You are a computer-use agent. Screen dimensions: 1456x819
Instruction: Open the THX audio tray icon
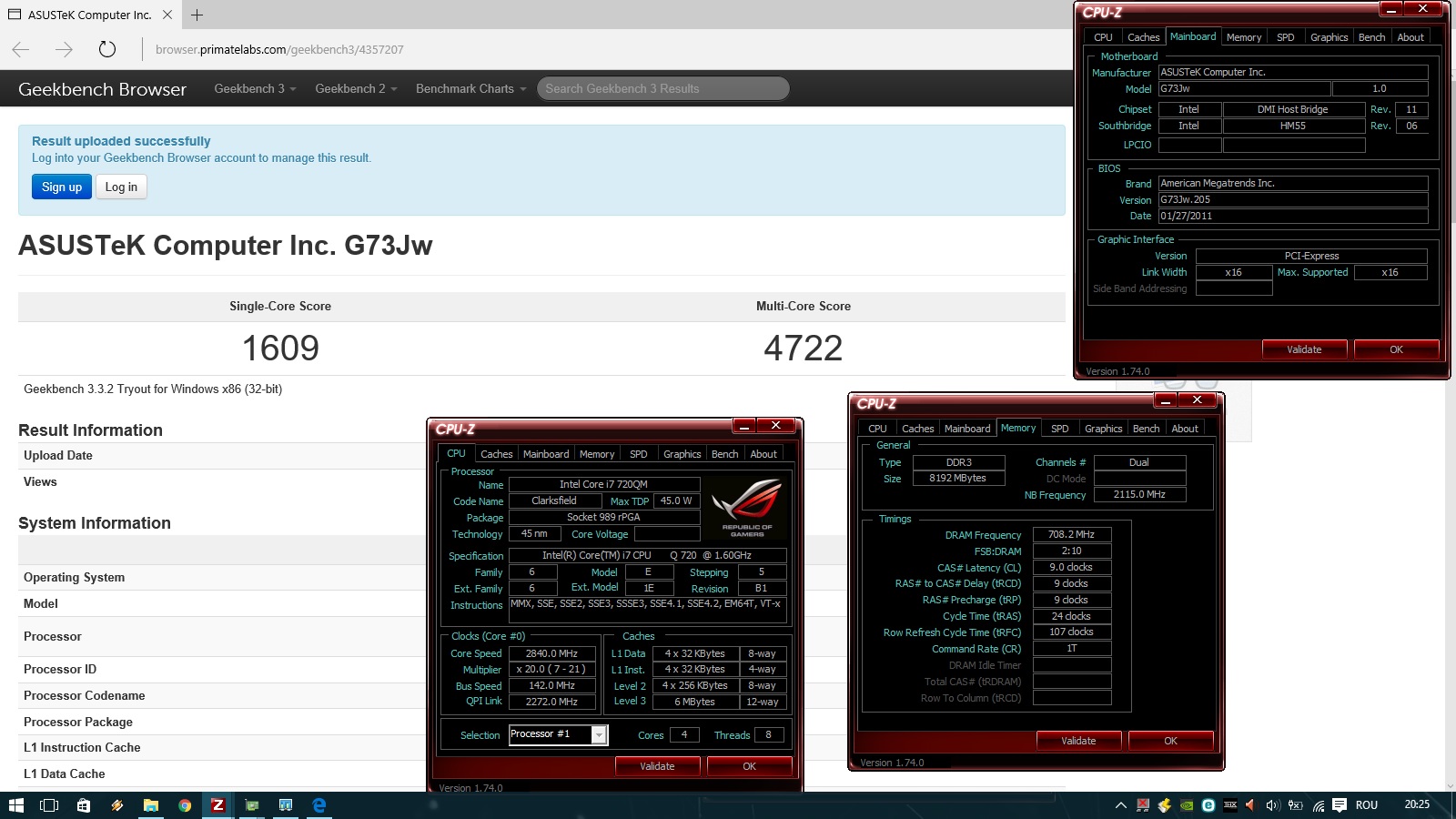tap(1230, 805)
